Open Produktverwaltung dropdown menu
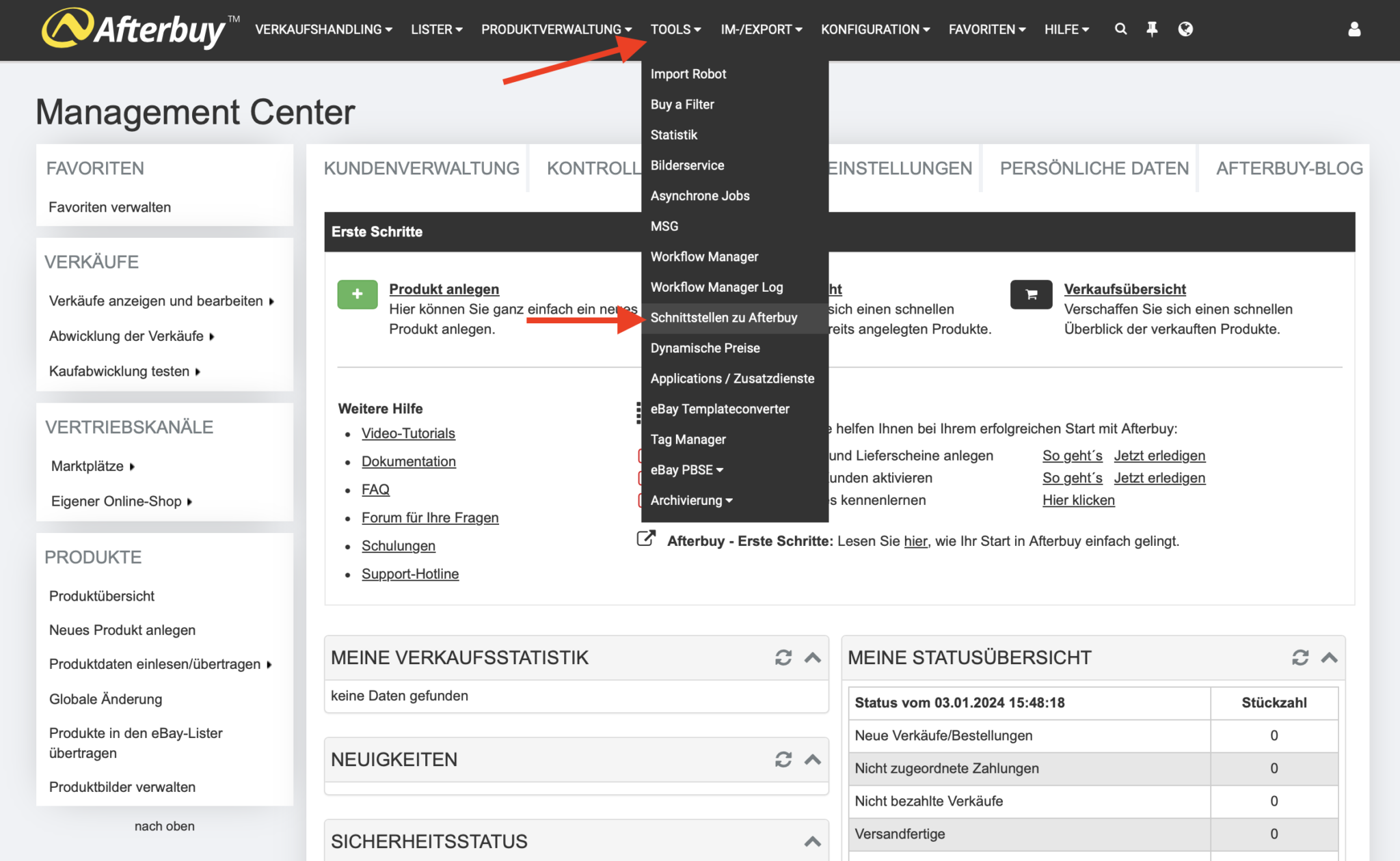This screenshot has height=861, width=1400. [x=556, y=29]
